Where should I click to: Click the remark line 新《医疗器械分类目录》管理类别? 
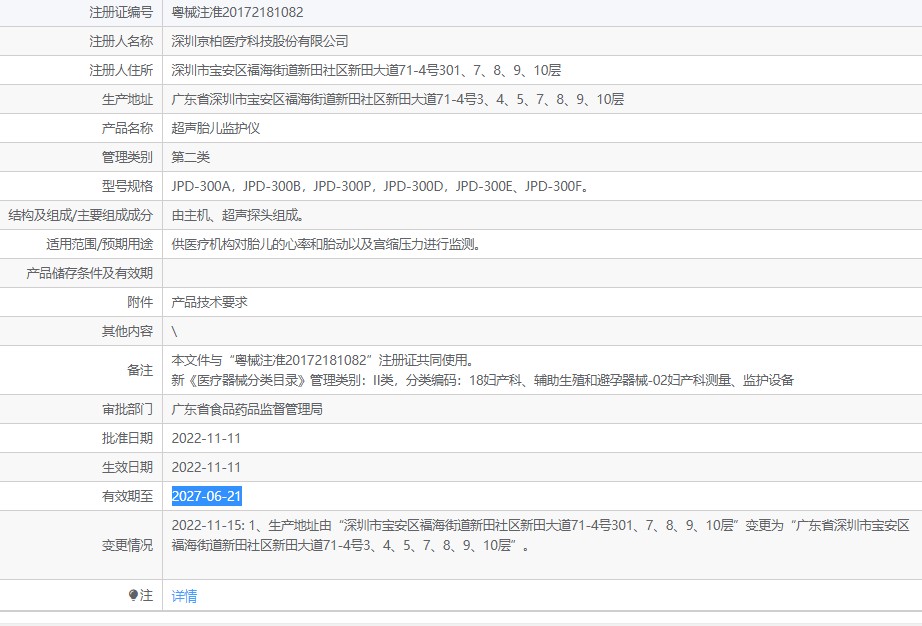pyautogui.click(x=482, y=380)
